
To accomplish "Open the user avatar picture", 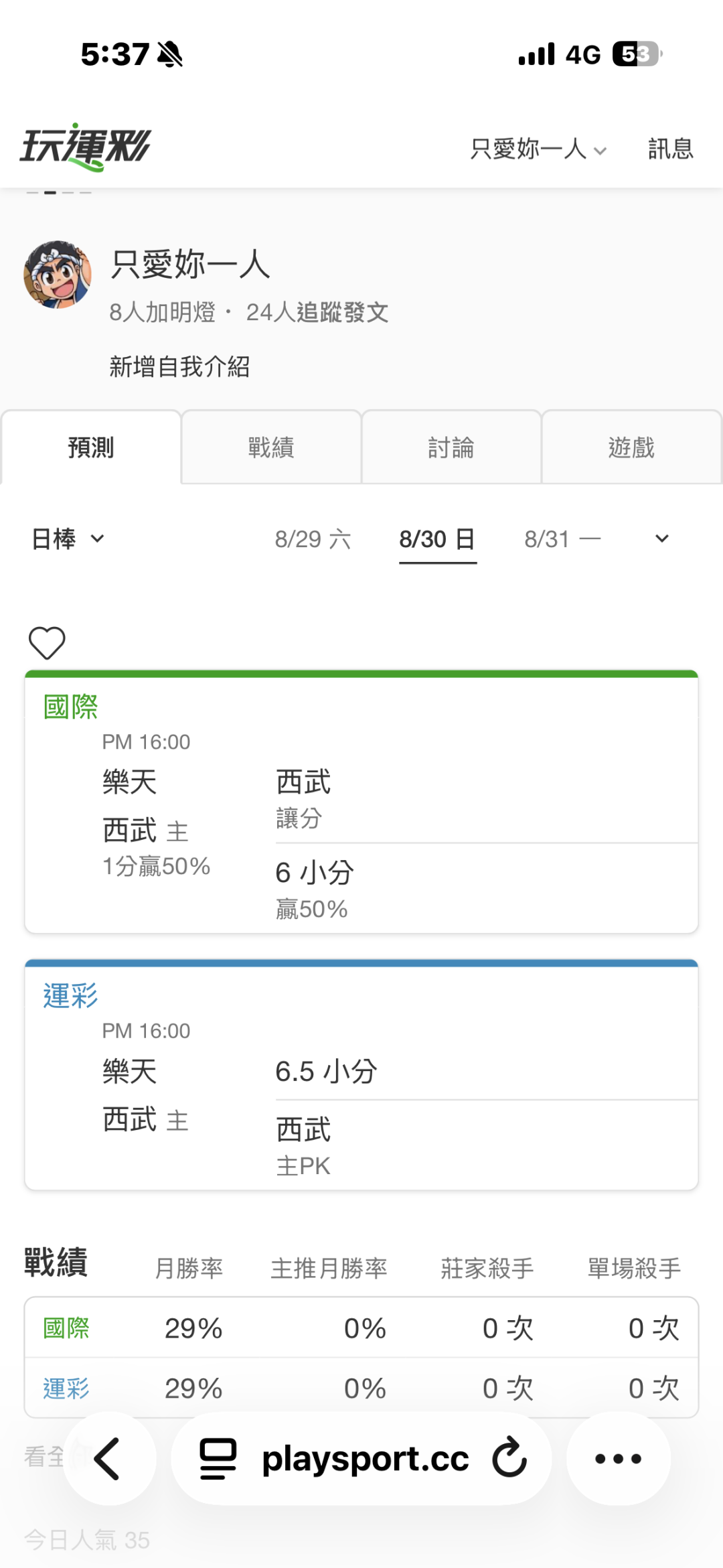I will 58,275.
